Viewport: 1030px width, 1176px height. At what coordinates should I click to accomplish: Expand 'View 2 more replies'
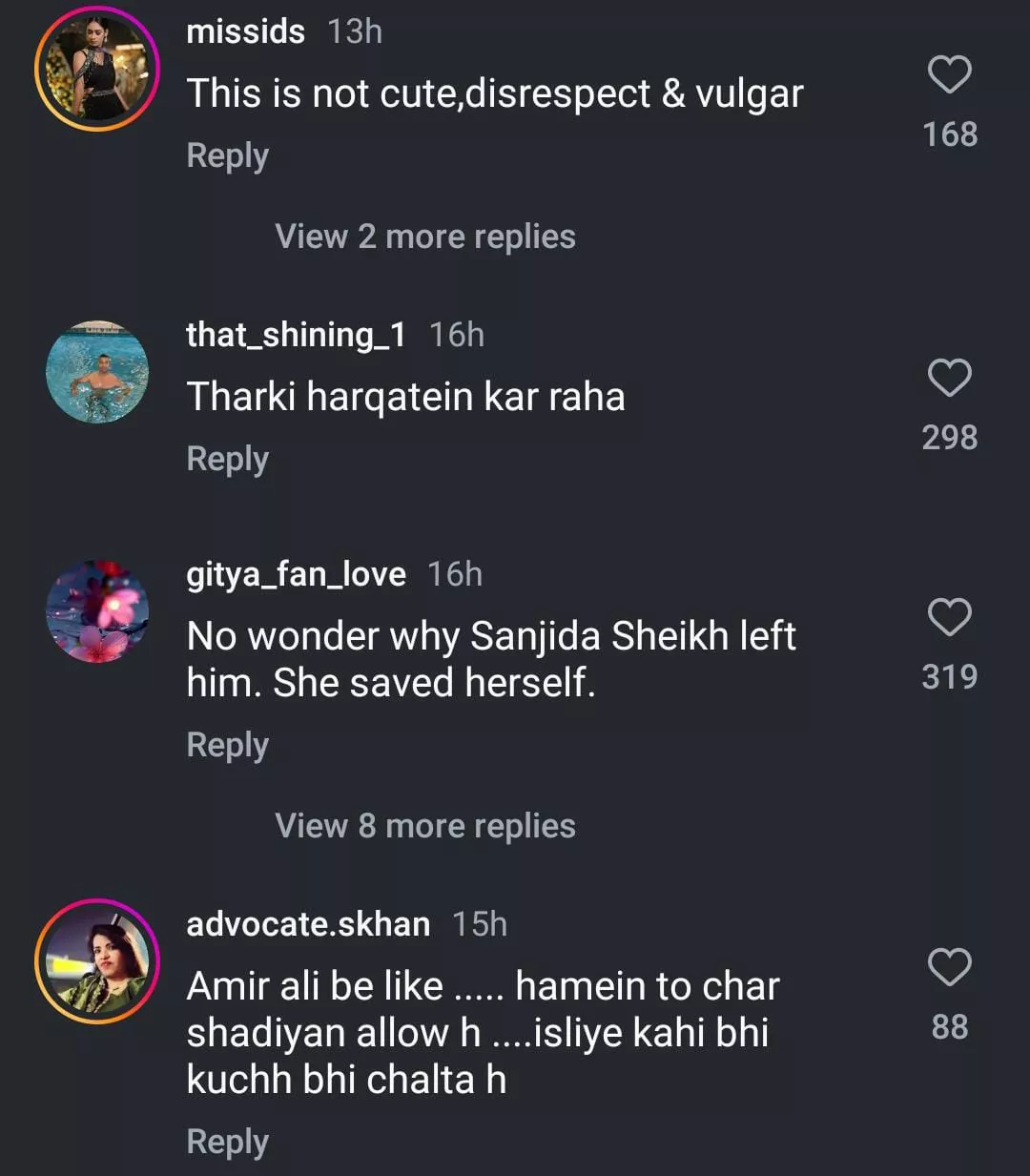point(424,237)
